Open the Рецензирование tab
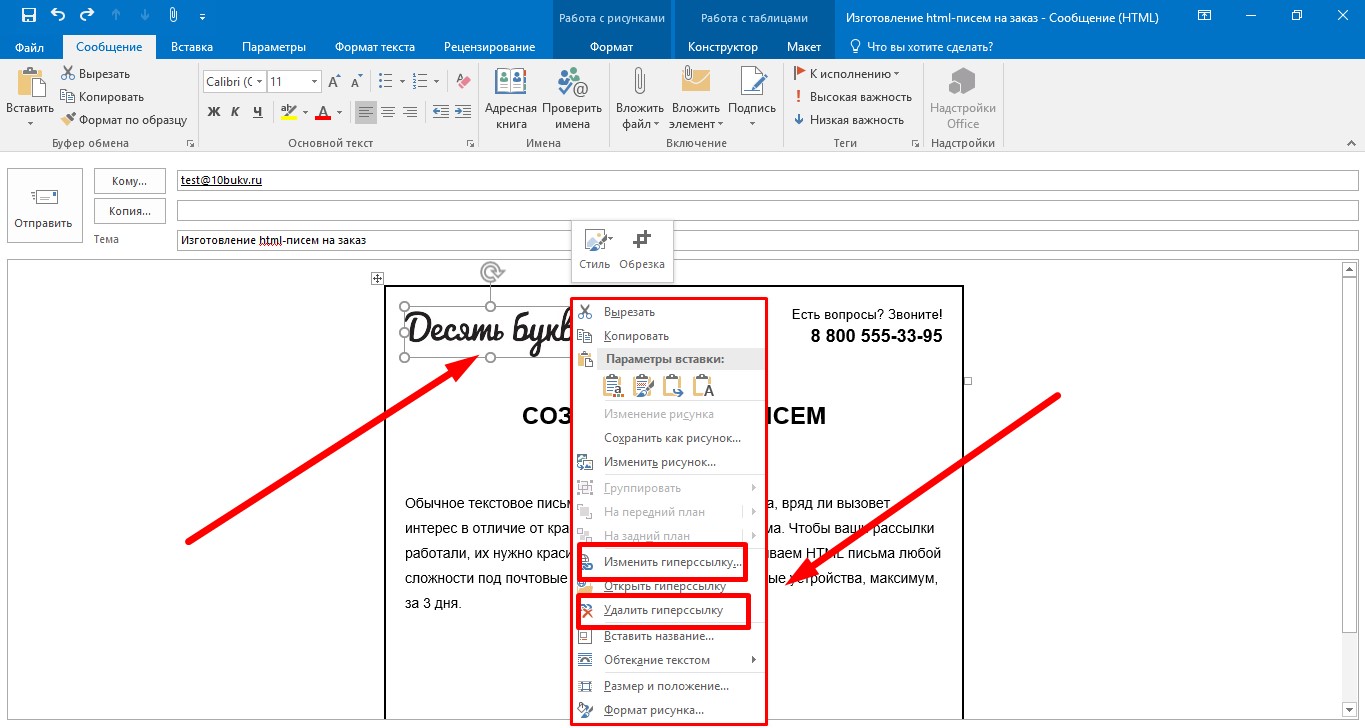This screenshot has width=1365, height=728. click(490, 47)
